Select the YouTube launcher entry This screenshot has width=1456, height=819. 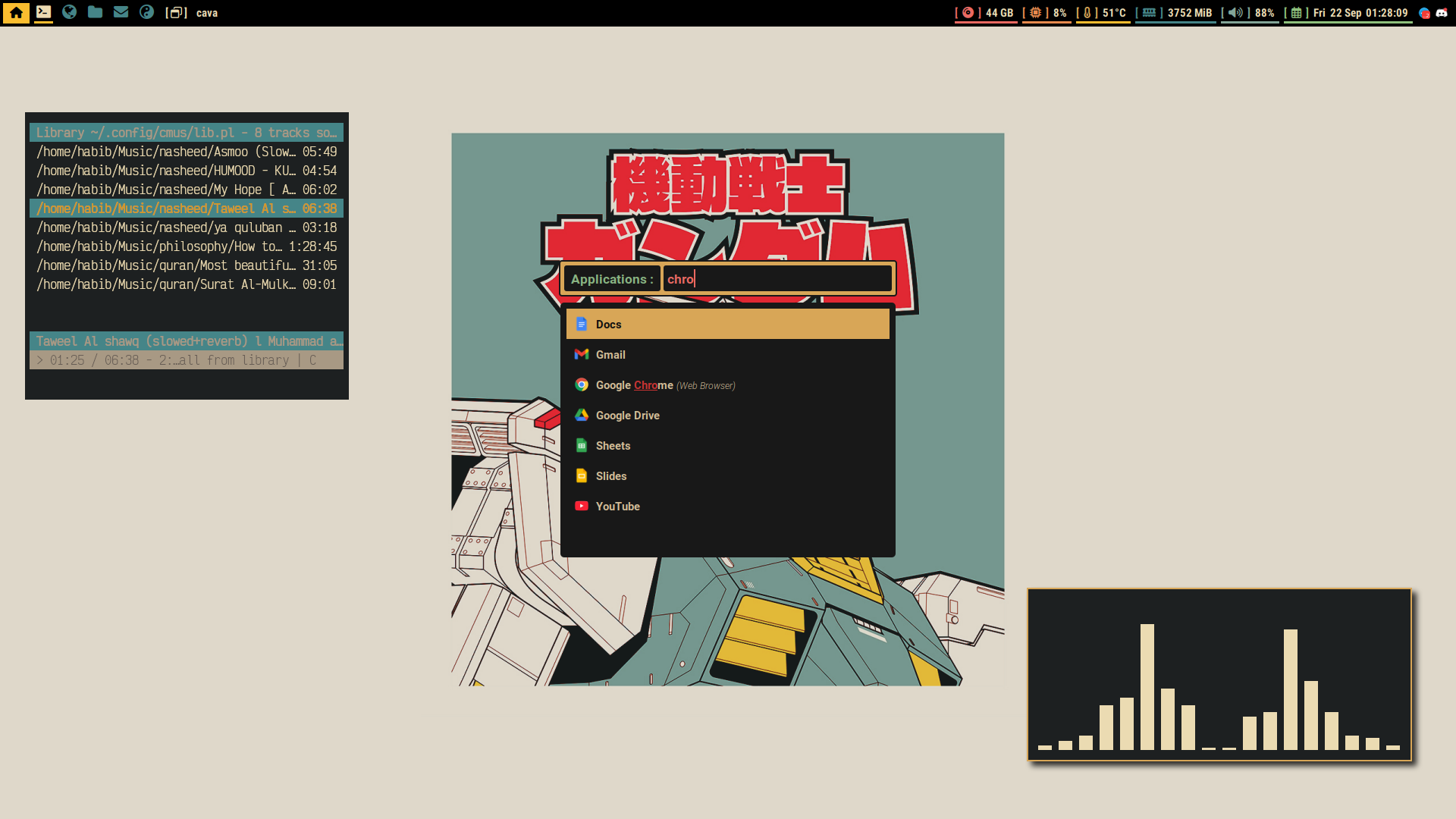728,506
